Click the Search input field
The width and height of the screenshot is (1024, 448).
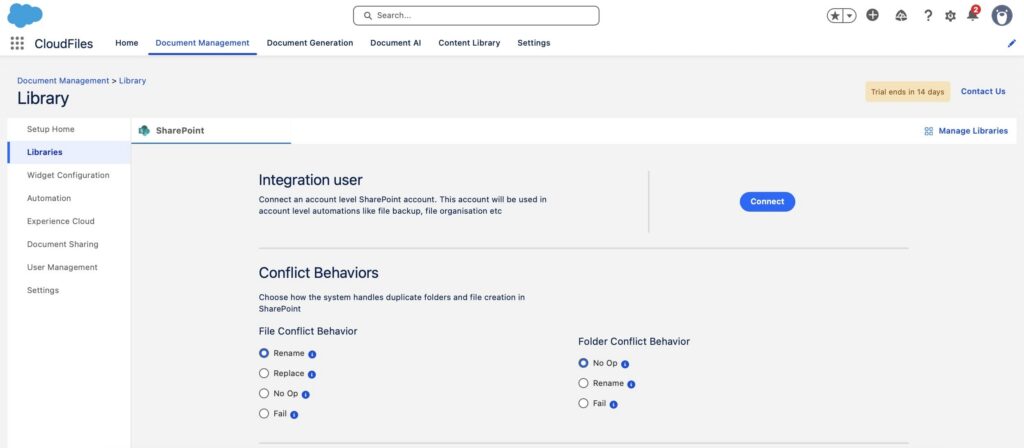pyautogui.click(x=476, y=16)
